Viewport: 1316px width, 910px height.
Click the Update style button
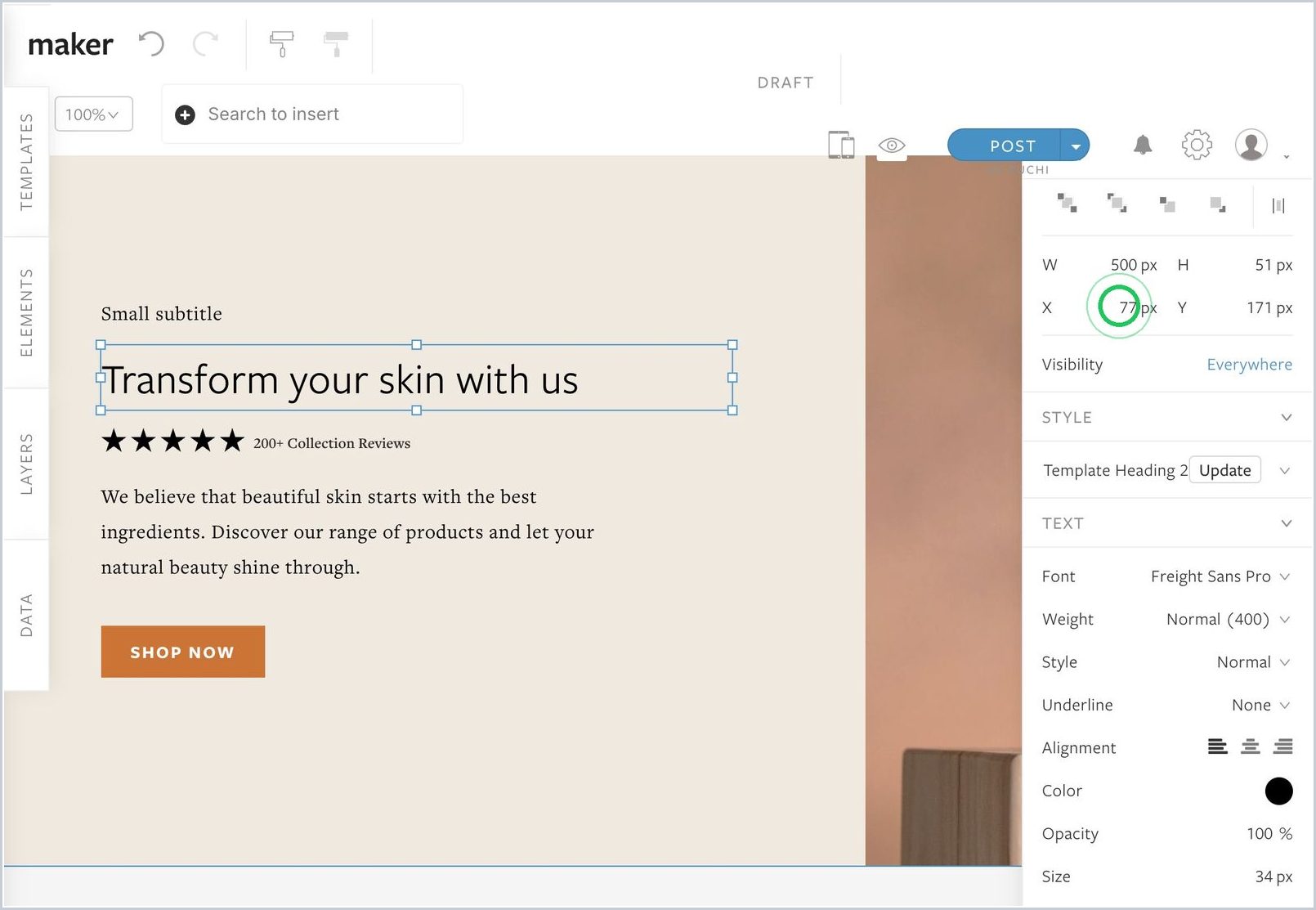[1224, 470]
